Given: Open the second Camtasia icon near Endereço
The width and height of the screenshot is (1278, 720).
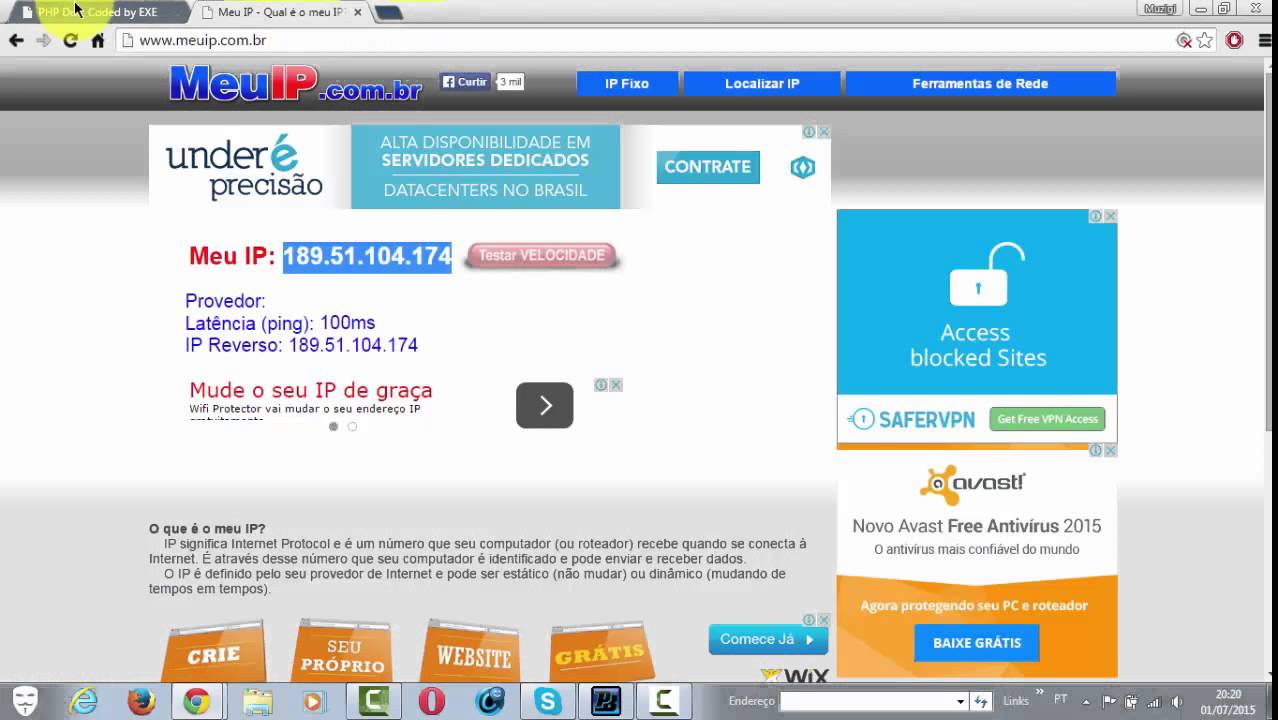Looking at the screenshot, I should (663, 702).
